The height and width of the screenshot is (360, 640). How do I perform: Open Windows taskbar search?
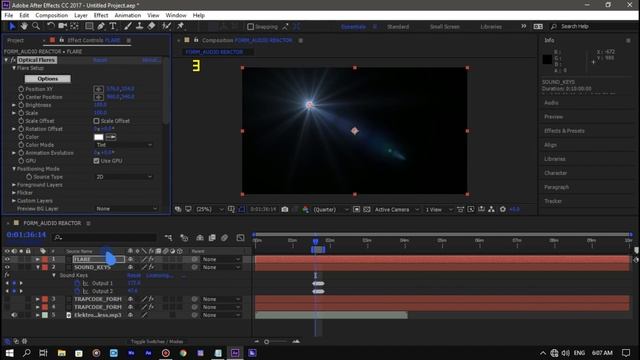(x=27, y=353)
